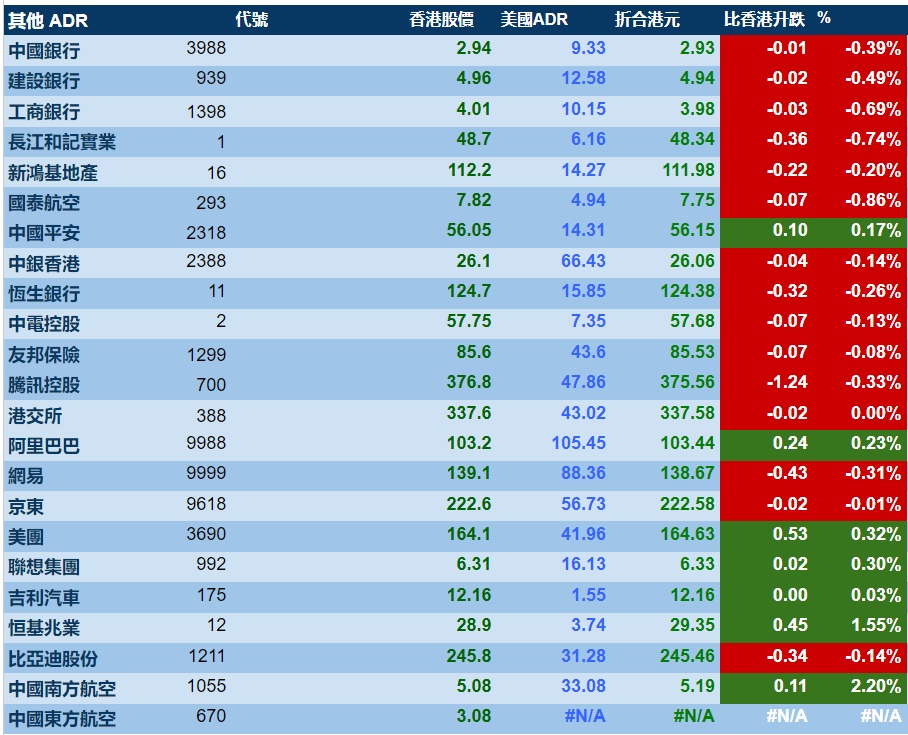Click stock code 700 for 騰訊控股

pyautogui.click(x=211, y=385)
